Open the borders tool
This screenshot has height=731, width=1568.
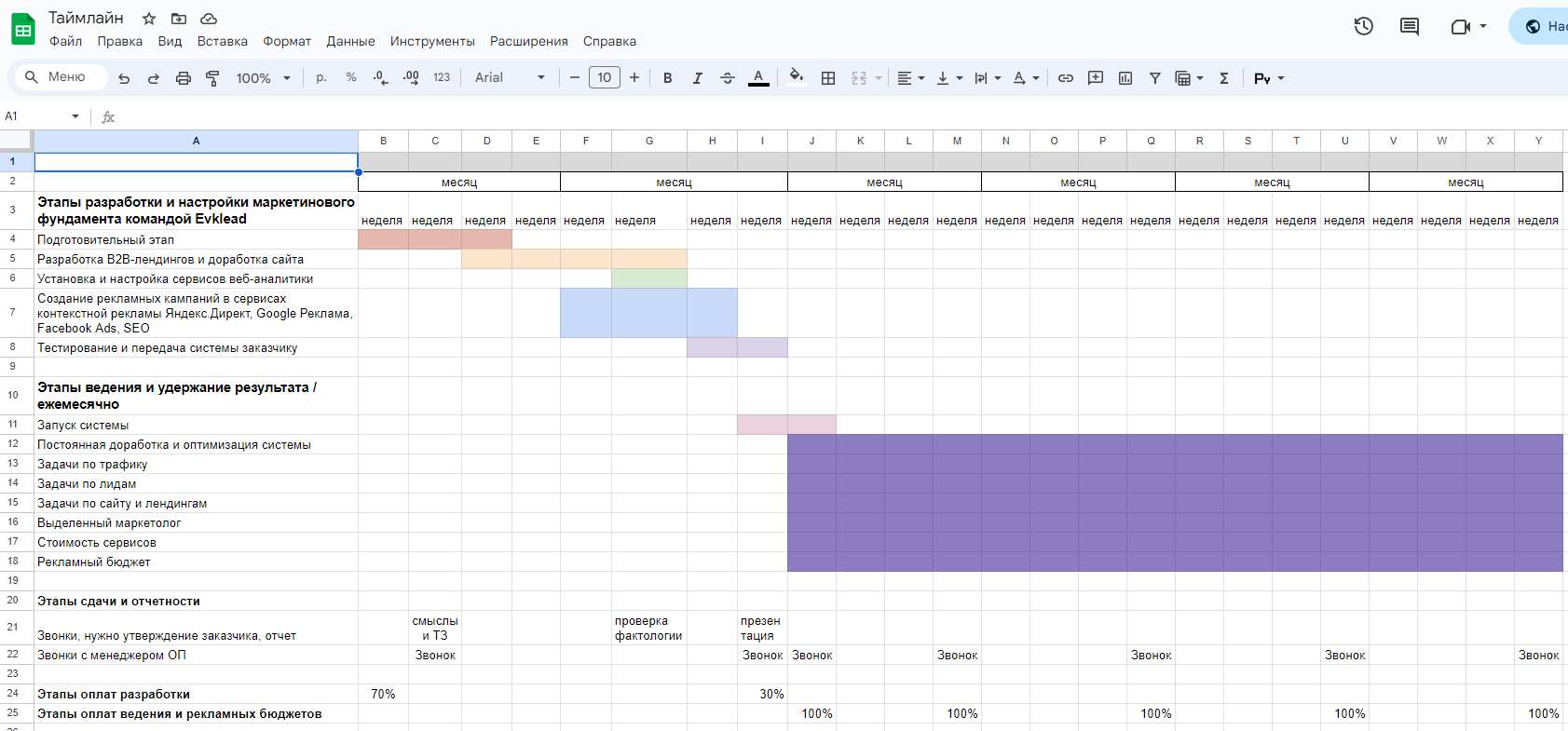[x=828, y=78]
